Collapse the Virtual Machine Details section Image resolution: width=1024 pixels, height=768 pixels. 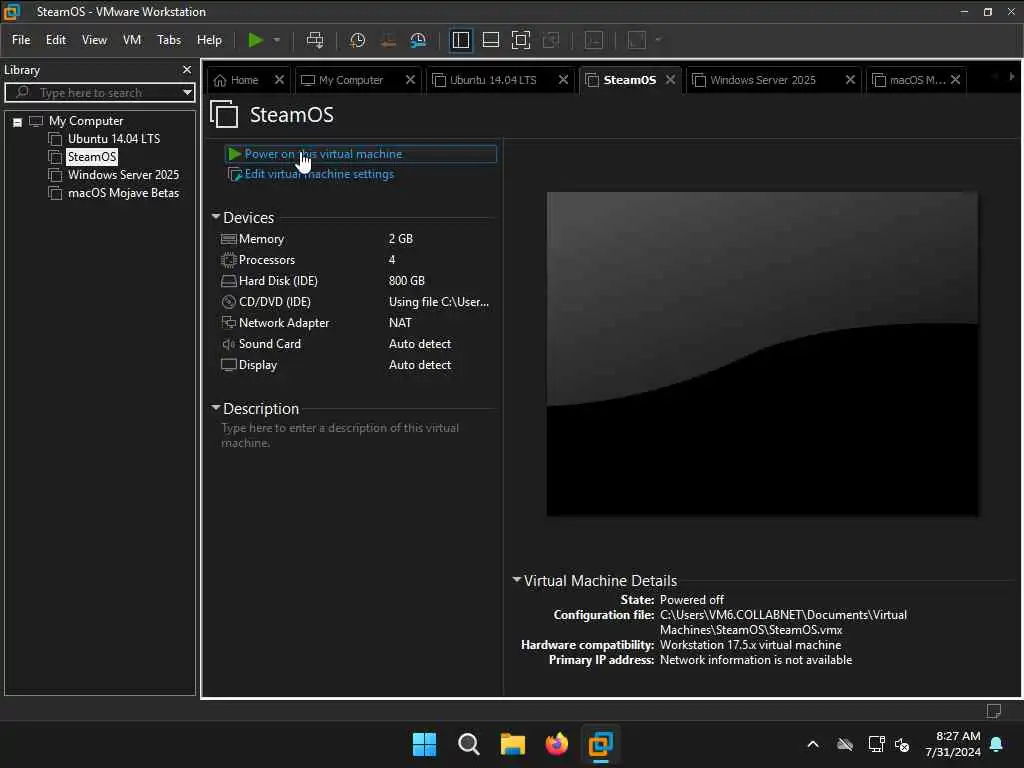click(x=517, y=579)
